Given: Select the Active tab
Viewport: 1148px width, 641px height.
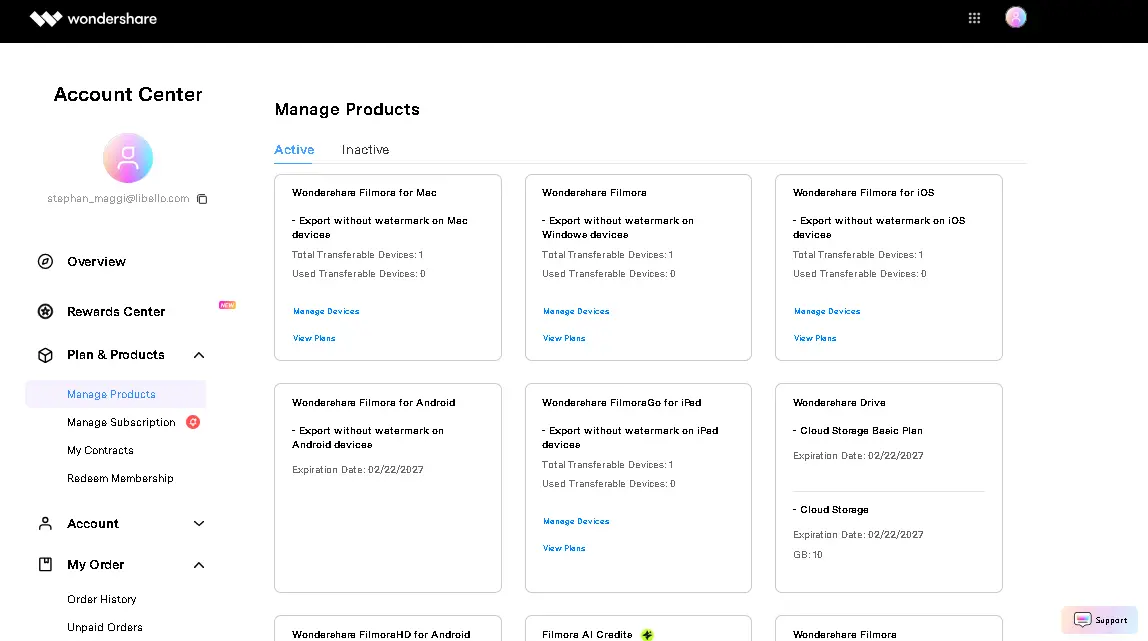Looking at the screenshot, I should [294, 149].
